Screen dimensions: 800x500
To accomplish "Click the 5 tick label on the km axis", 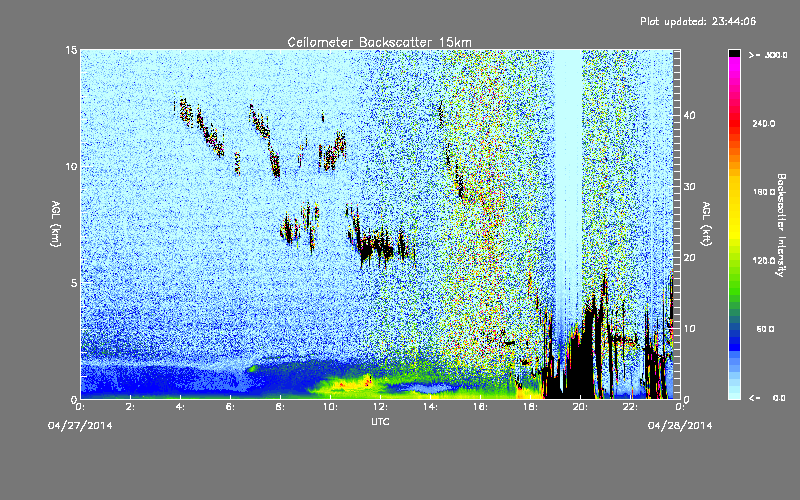I will 74,283.
